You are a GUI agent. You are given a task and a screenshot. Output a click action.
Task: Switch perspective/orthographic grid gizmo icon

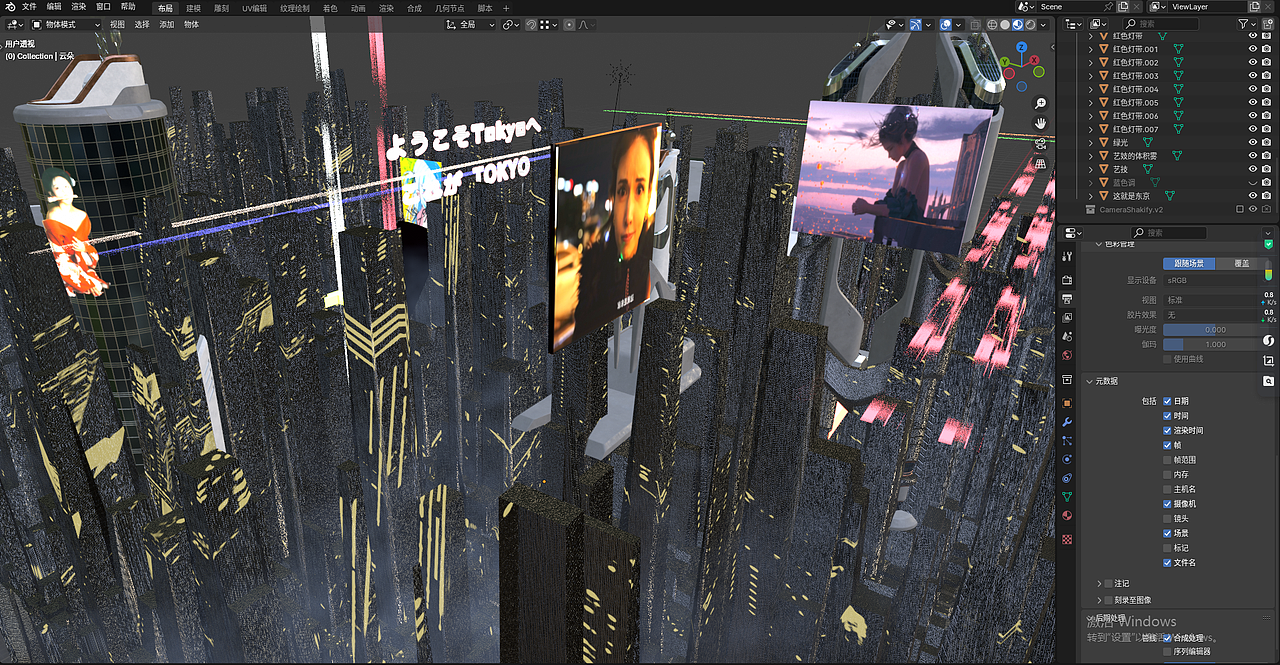point(1041,163)
